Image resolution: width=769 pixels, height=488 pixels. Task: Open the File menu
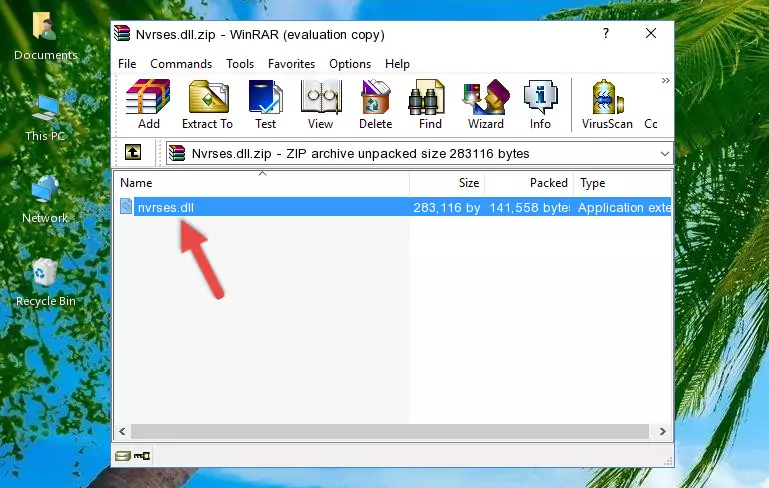(127, 64)
